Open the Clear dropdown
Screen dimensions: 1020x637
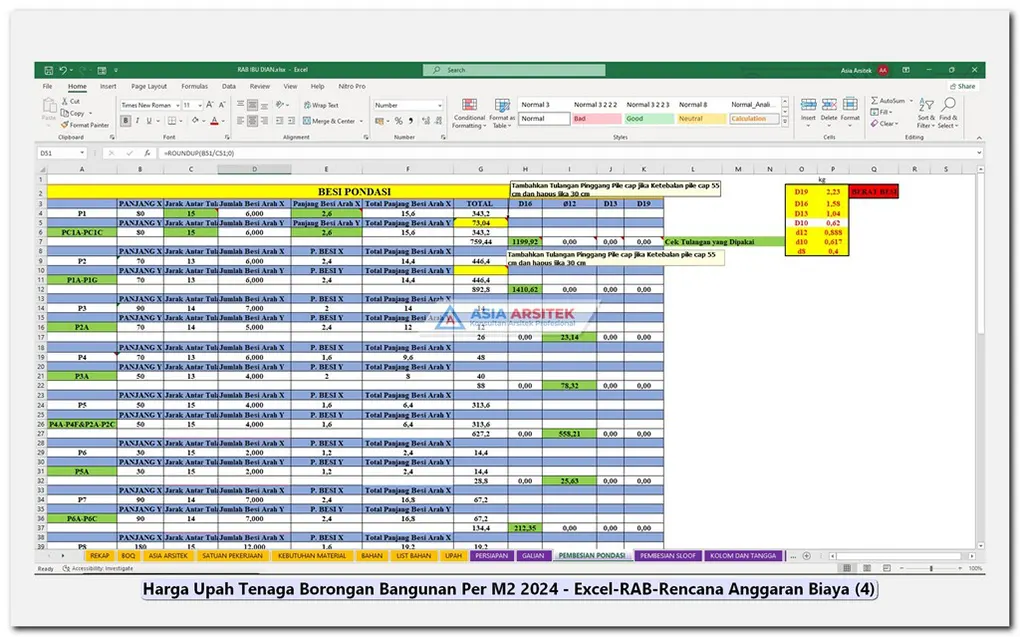[885, 123]
